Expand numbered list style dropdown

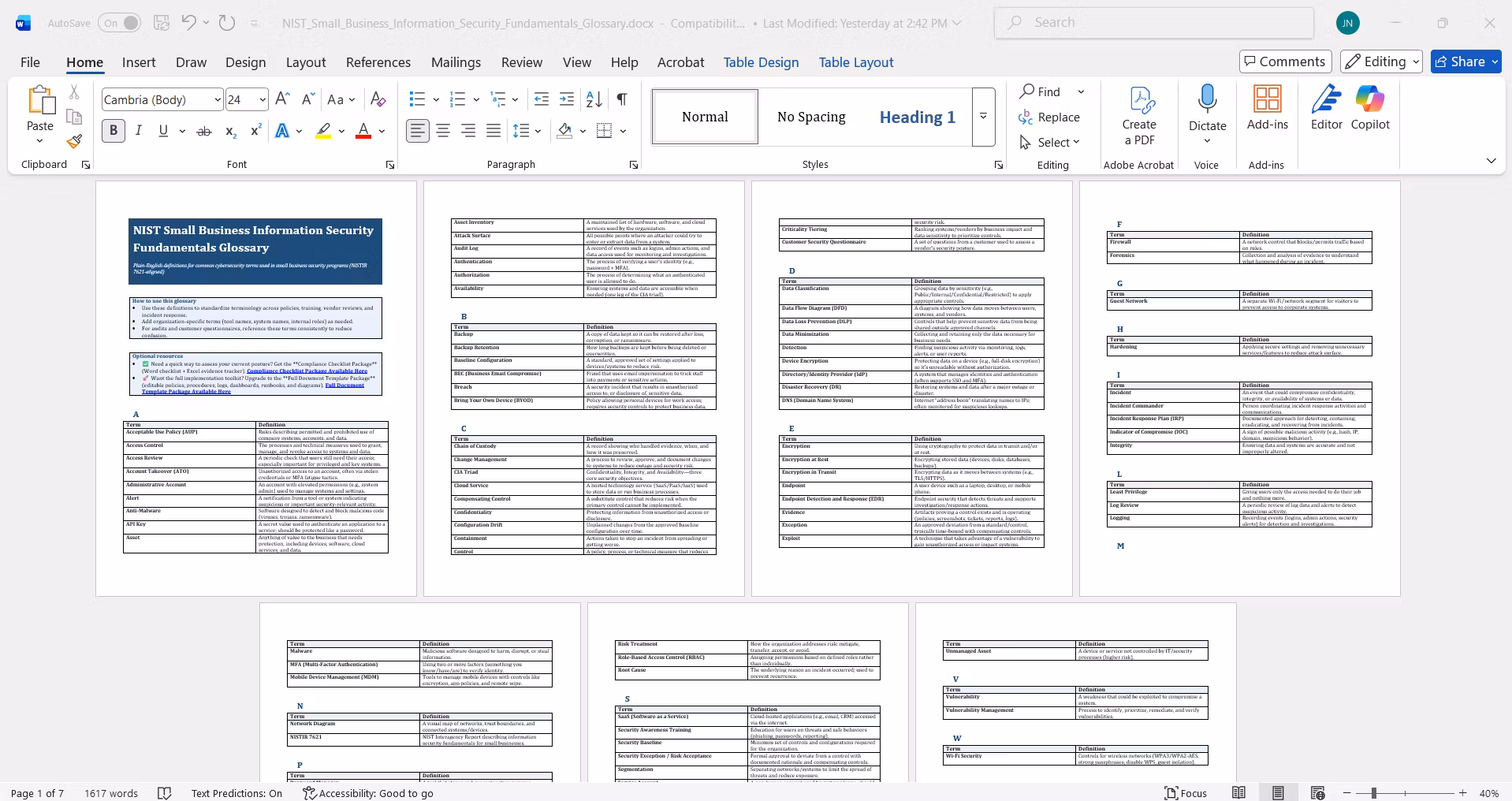[x=476, y=99]
